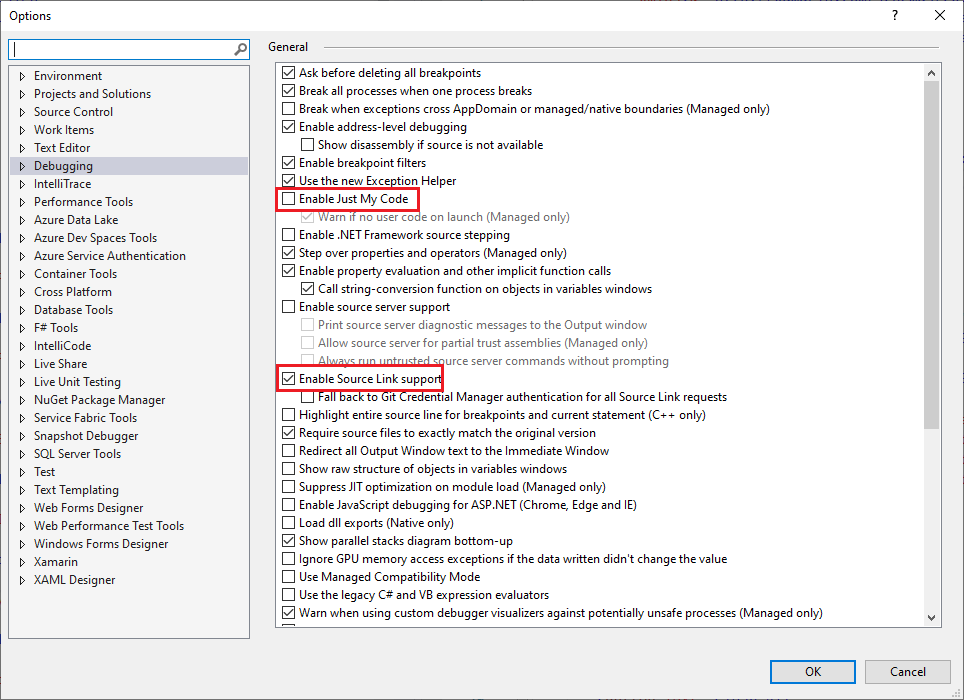The height and width of the screenshot is (700, 964).
Task: Select Performance Tools category
Action: 83,202
